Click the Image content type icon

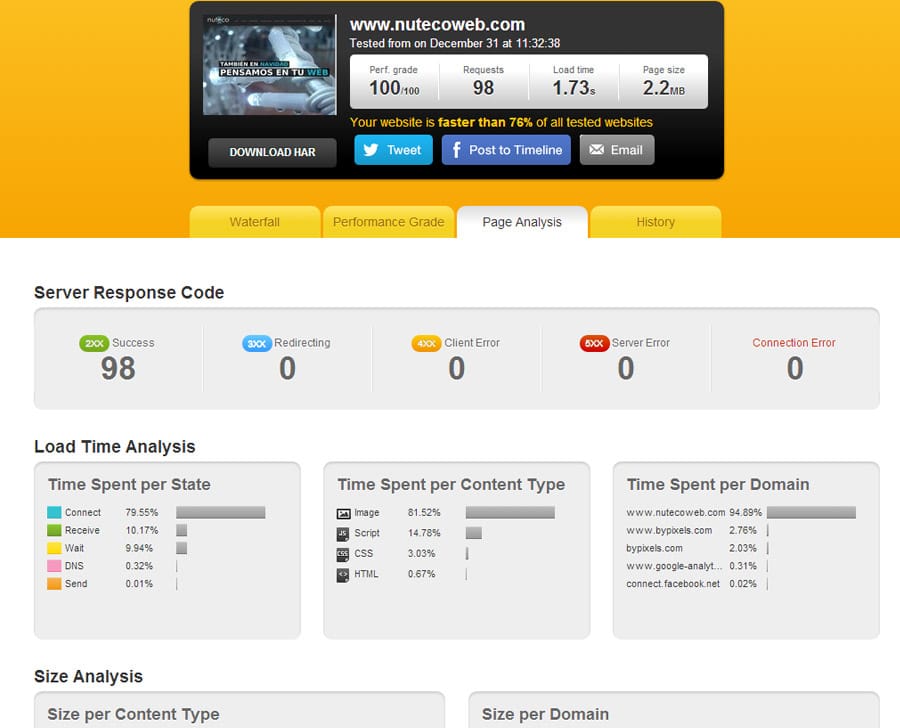tap(343, 513)
